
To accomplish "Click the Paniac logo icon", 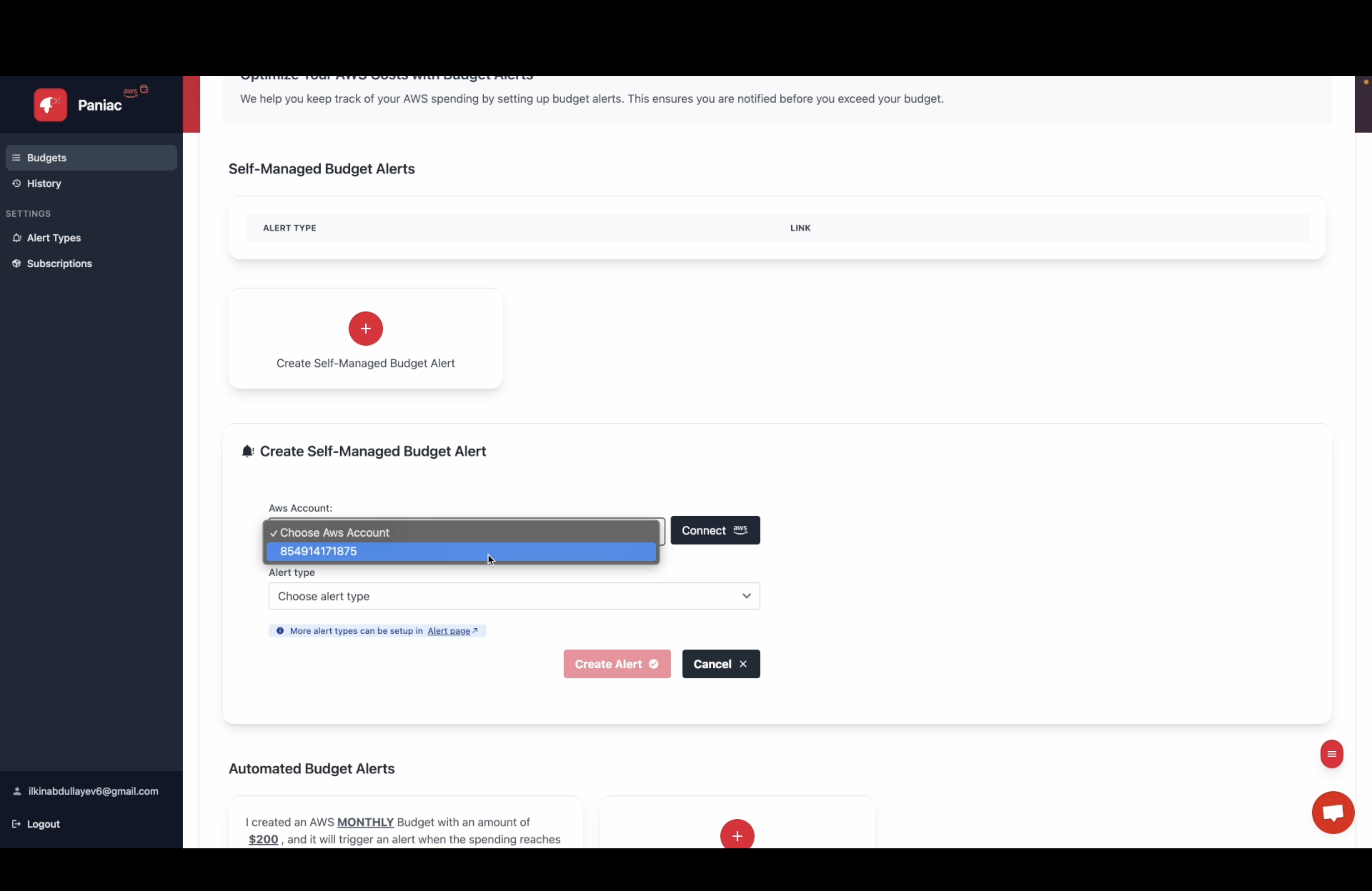I will tap(50, 105).
